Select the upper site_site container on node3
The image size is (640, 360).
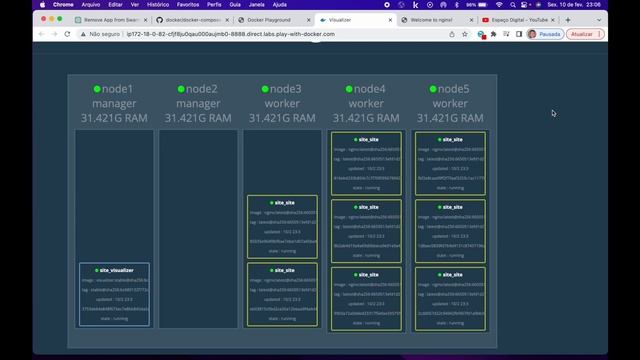(x=282, y=227)
